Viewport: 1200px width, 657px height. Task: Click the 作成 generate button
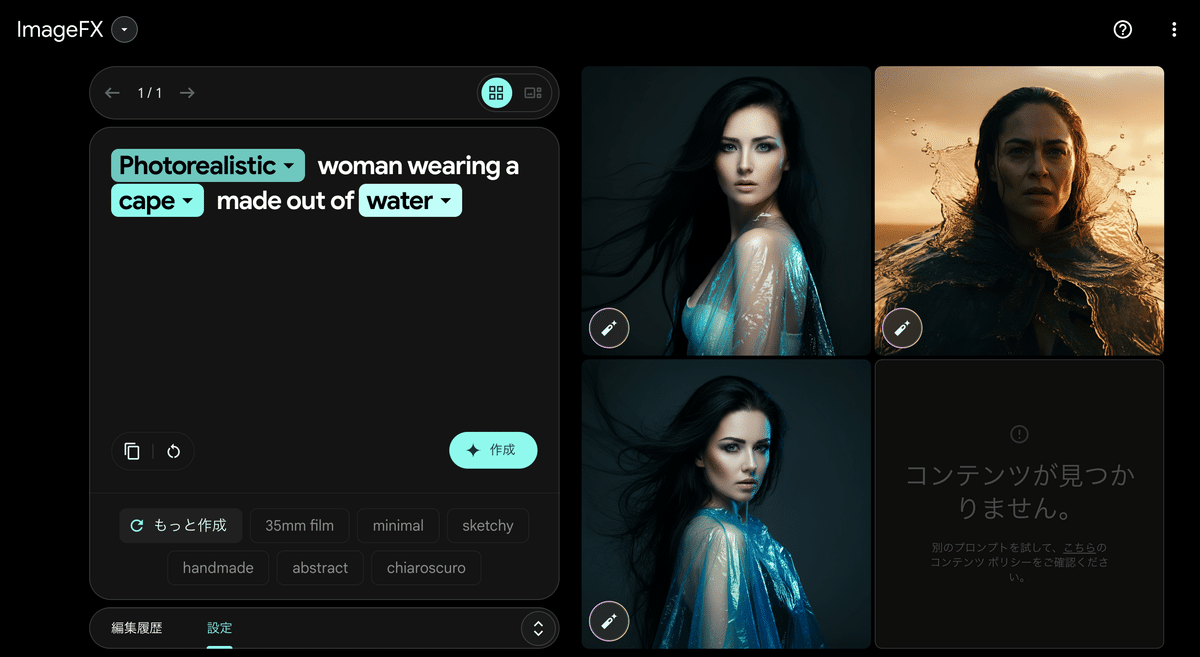click(x=493, y=450)
